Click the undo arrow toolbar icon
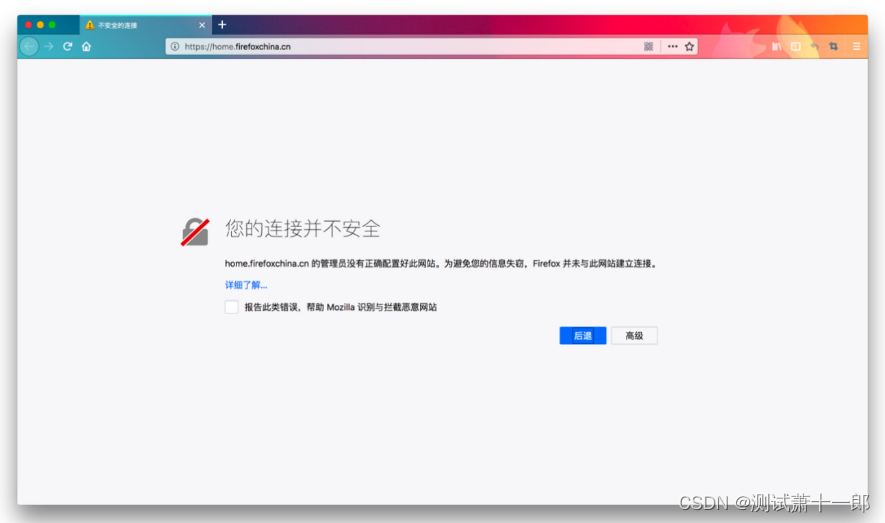The width and height of the screenshot is (885, 523). [x=814, y=46]
